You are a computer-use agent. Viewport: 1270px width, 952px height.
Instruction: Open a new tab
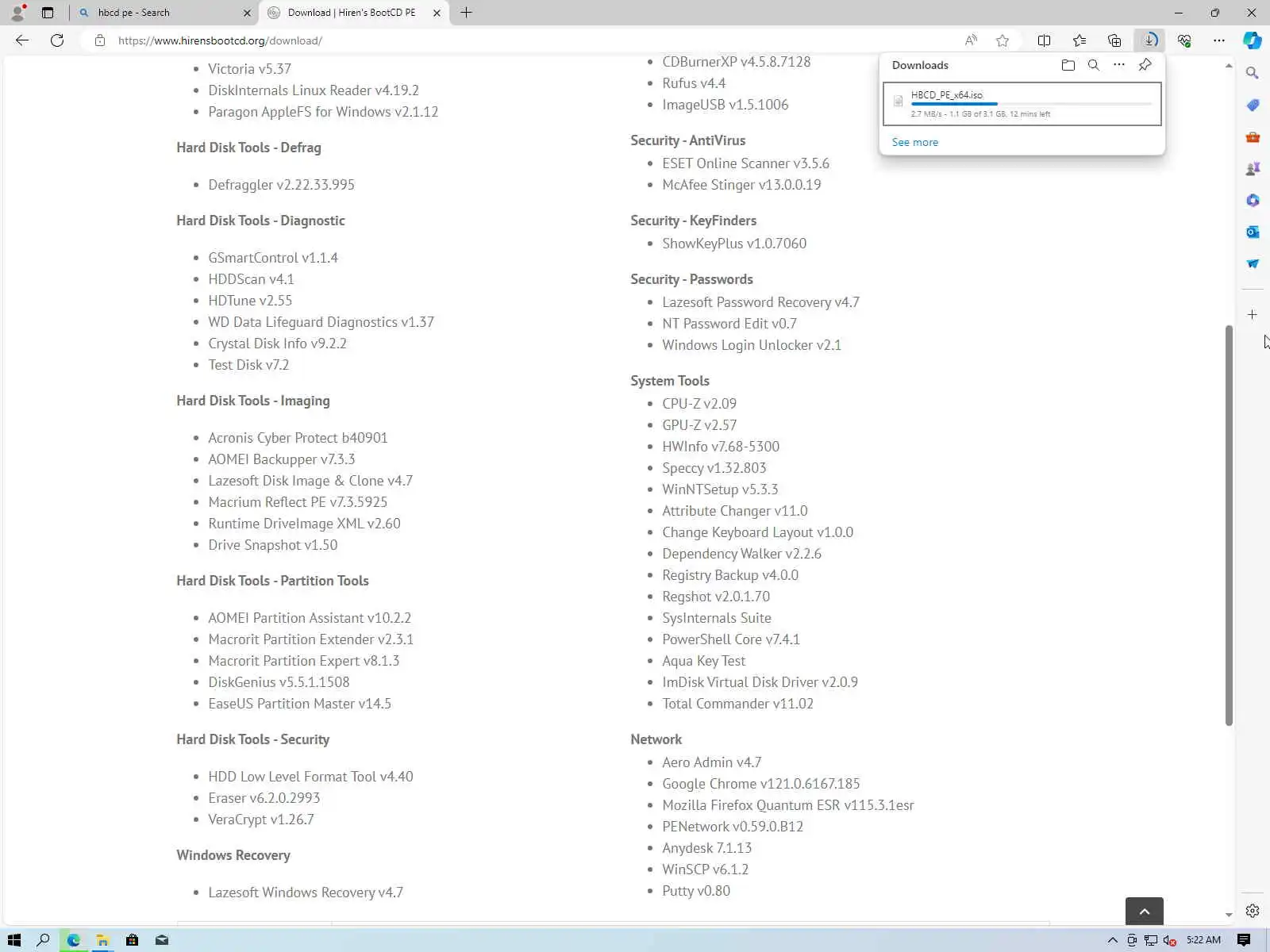(467, 13)
